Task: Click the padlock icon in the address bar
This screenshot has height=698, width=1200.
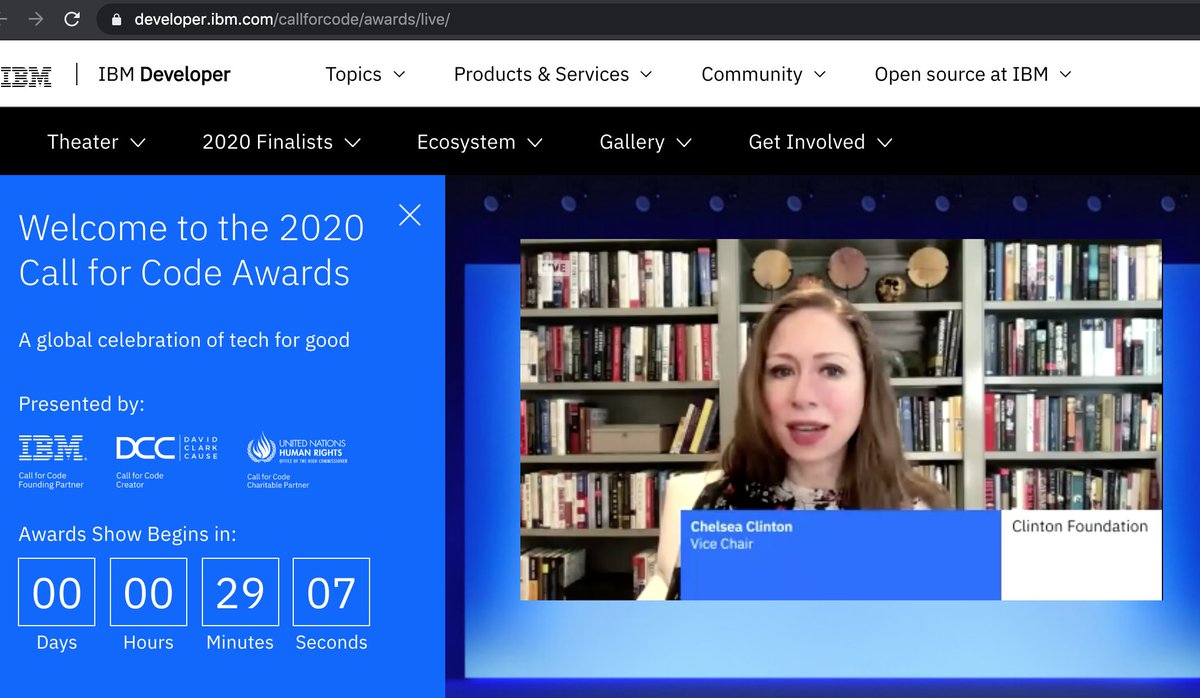Action: (117, 19)
